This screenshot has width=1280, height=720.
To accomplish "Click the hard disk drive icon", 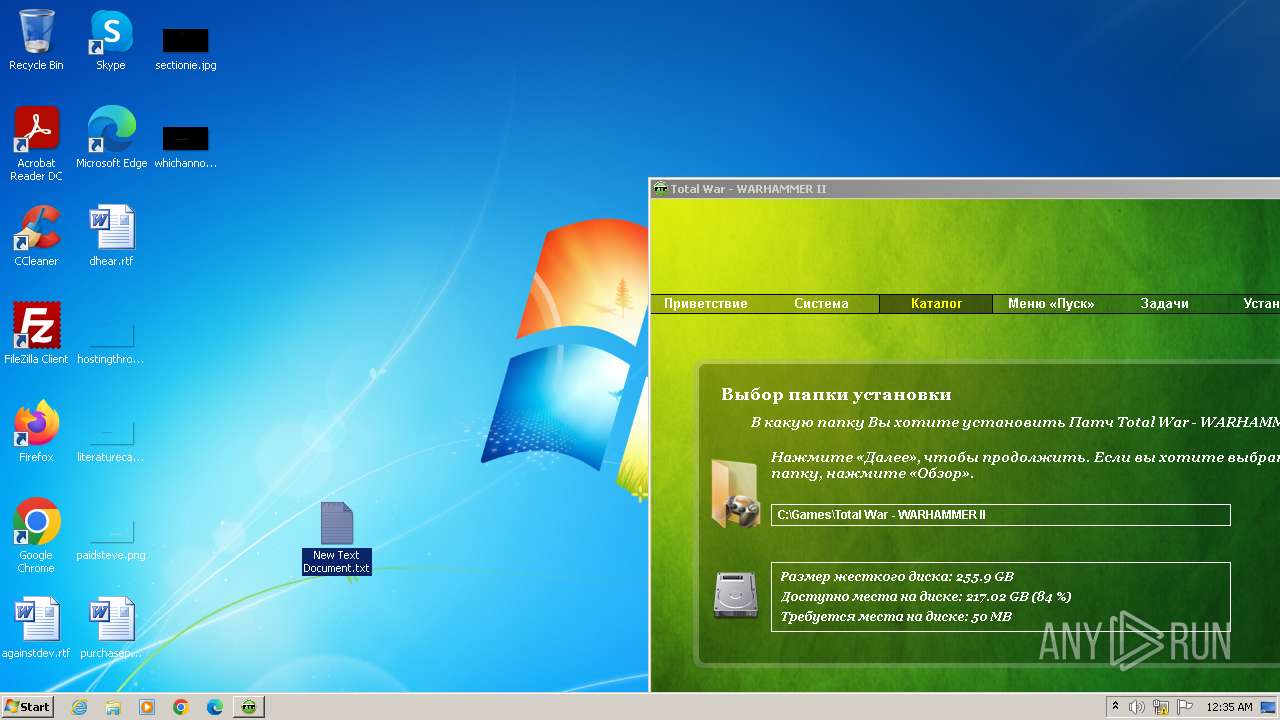I will coord(735,595).
